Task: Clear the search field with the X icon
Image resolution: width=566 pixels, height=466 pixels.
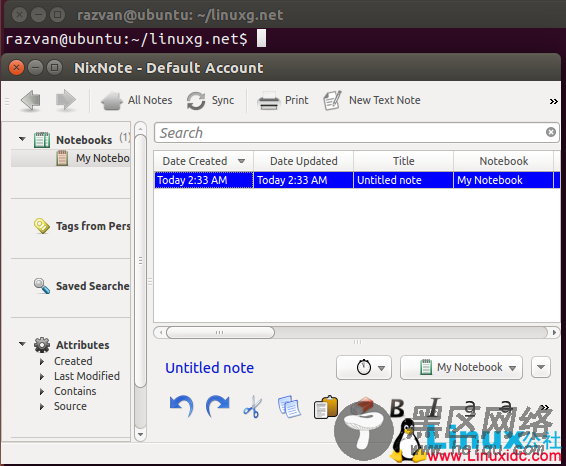Action: click(550, 132)
